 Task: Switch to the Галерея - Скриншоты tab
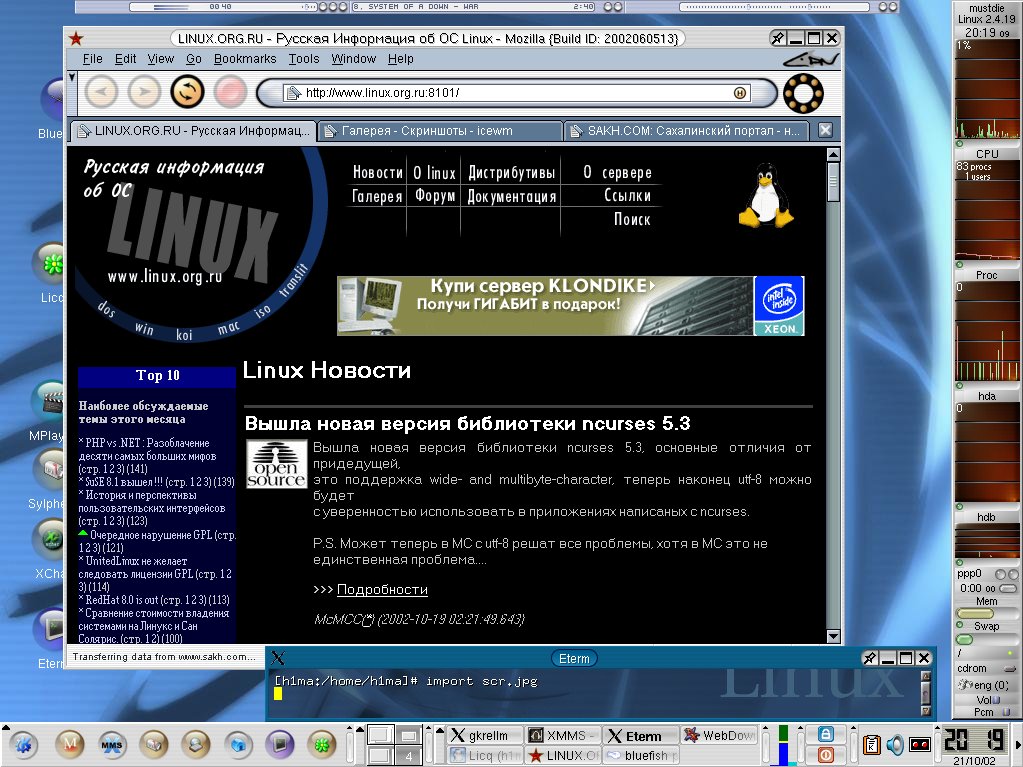(438, 131)
